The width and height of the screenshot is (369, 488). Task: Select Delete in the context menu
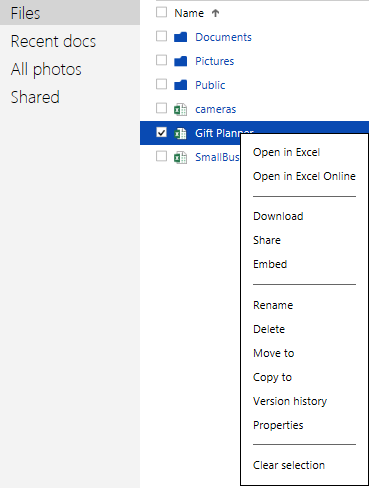(x=269, y=329)
